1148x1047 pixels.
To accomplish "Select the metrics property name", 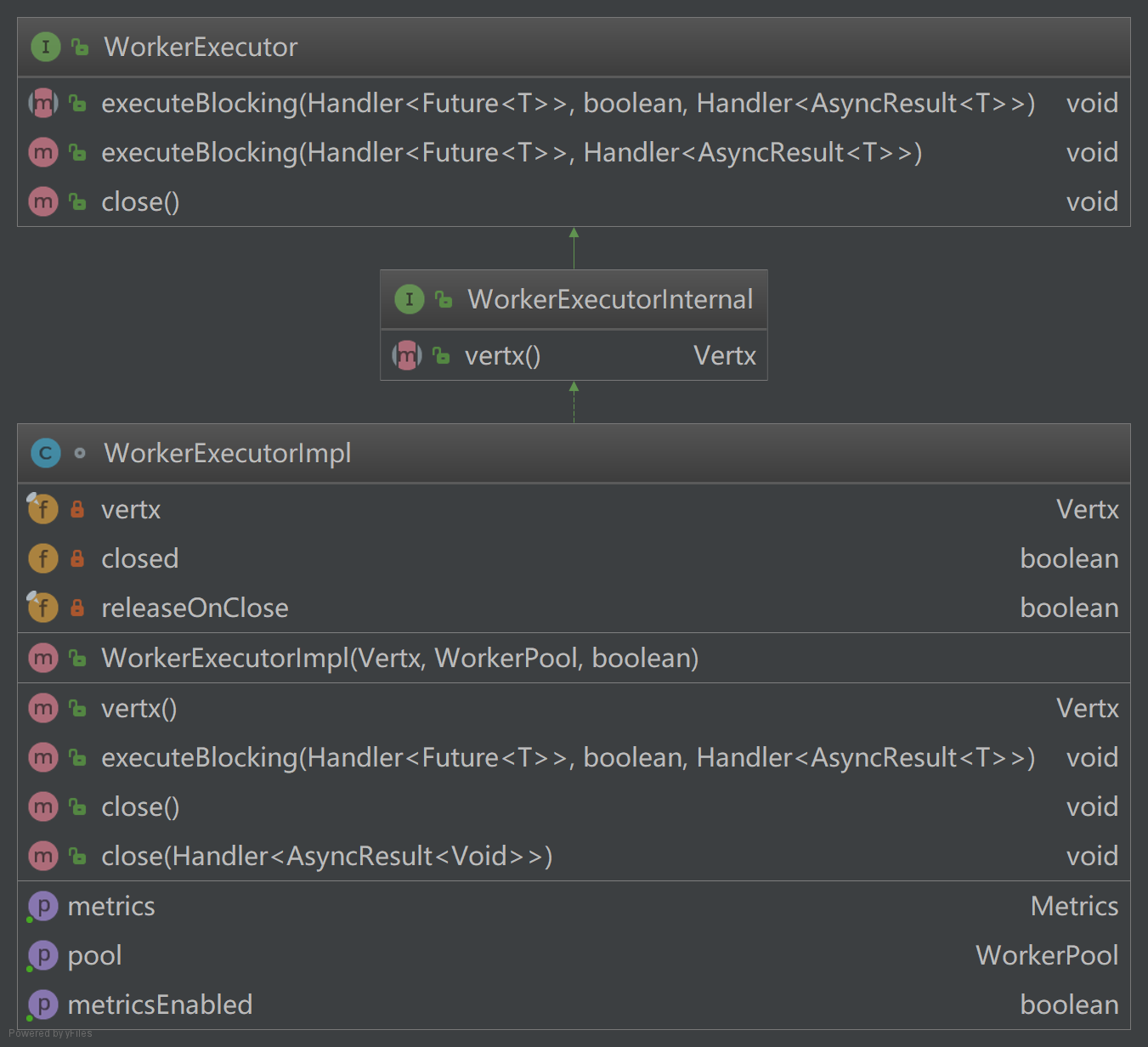I will pos(111,906).
